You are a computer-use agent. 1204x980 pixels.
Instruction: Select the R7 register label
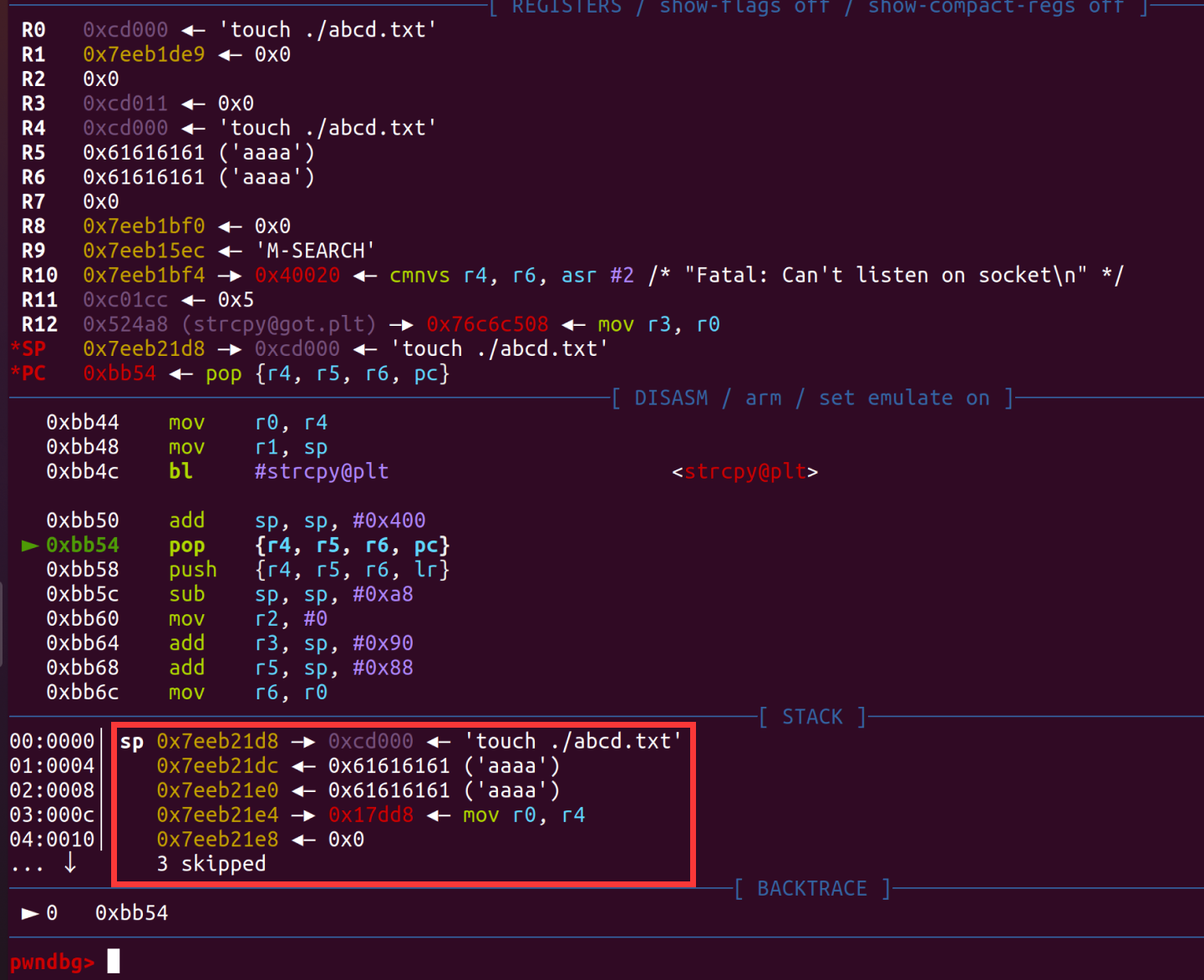(33, 201)
